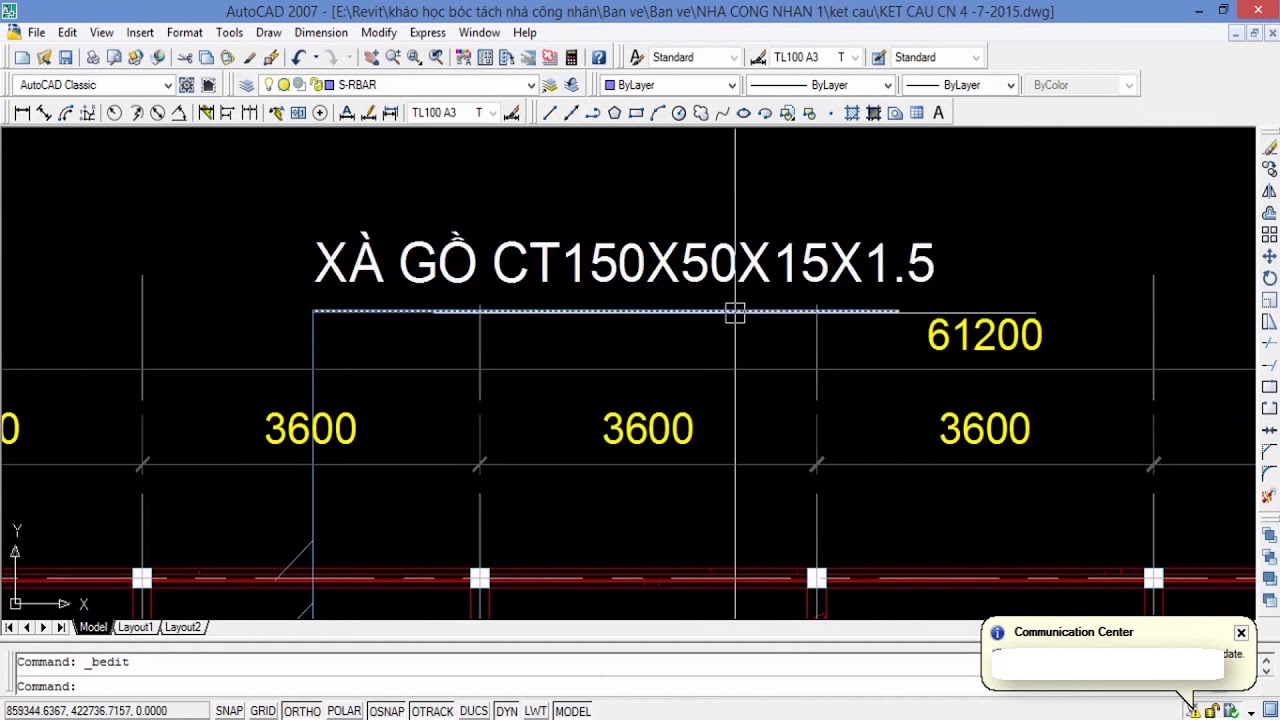The height and width of the screenshot is (720, 1280).
Task: Select the Angular dimension tool
Action: point(179,113)
